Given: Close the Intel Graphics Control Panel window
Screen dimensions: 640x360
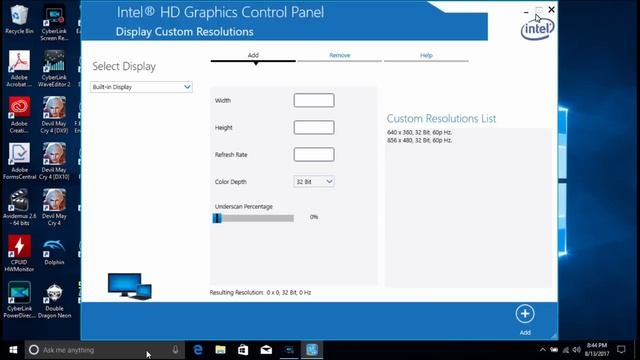Looking at the screenshot, I should pos(551,9).
